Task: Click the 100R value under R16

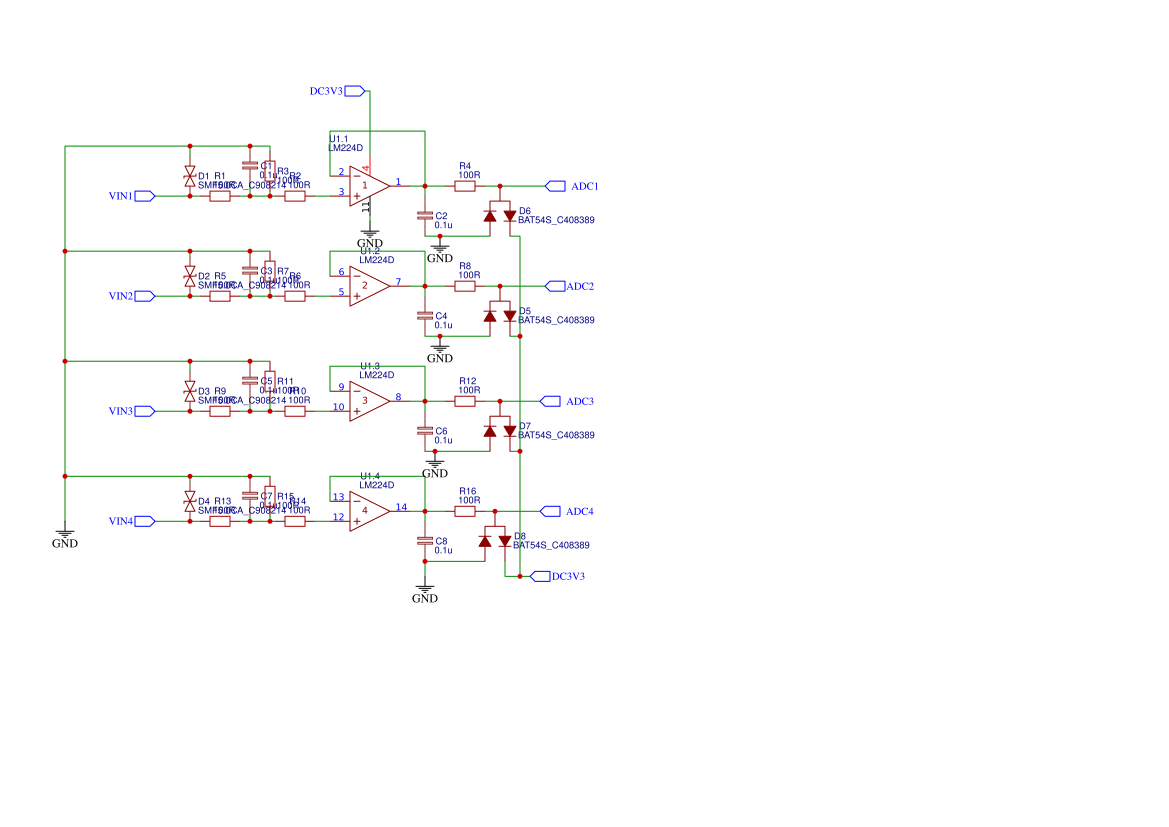Action: pos(469,500)
